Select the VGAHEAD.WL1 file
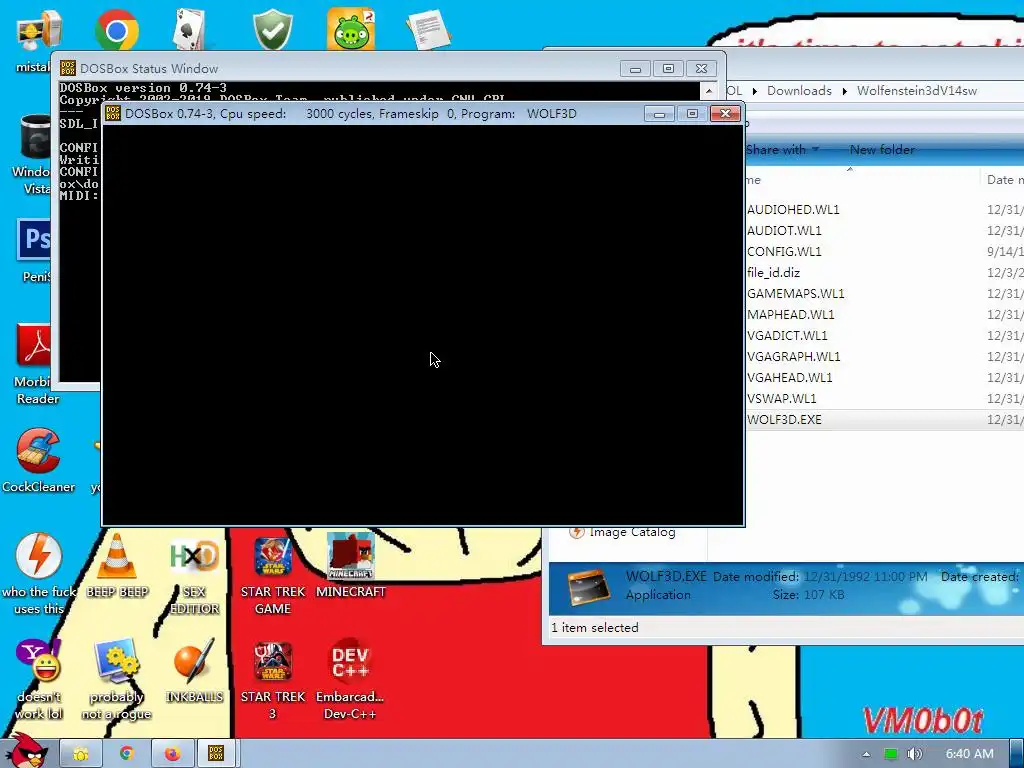The width and height of the screenshot is (1024, 768). (790, 377)
